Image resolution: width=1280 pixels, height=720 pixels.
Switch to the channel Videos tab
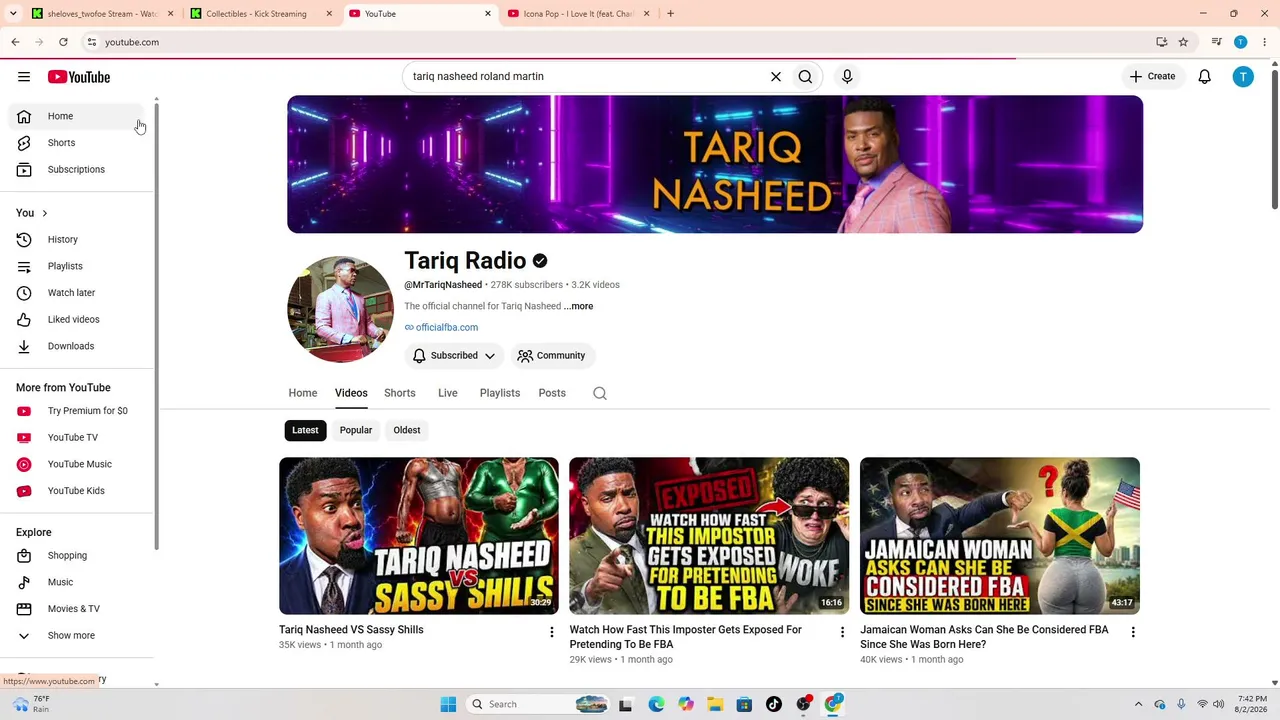tap(351, 393)
